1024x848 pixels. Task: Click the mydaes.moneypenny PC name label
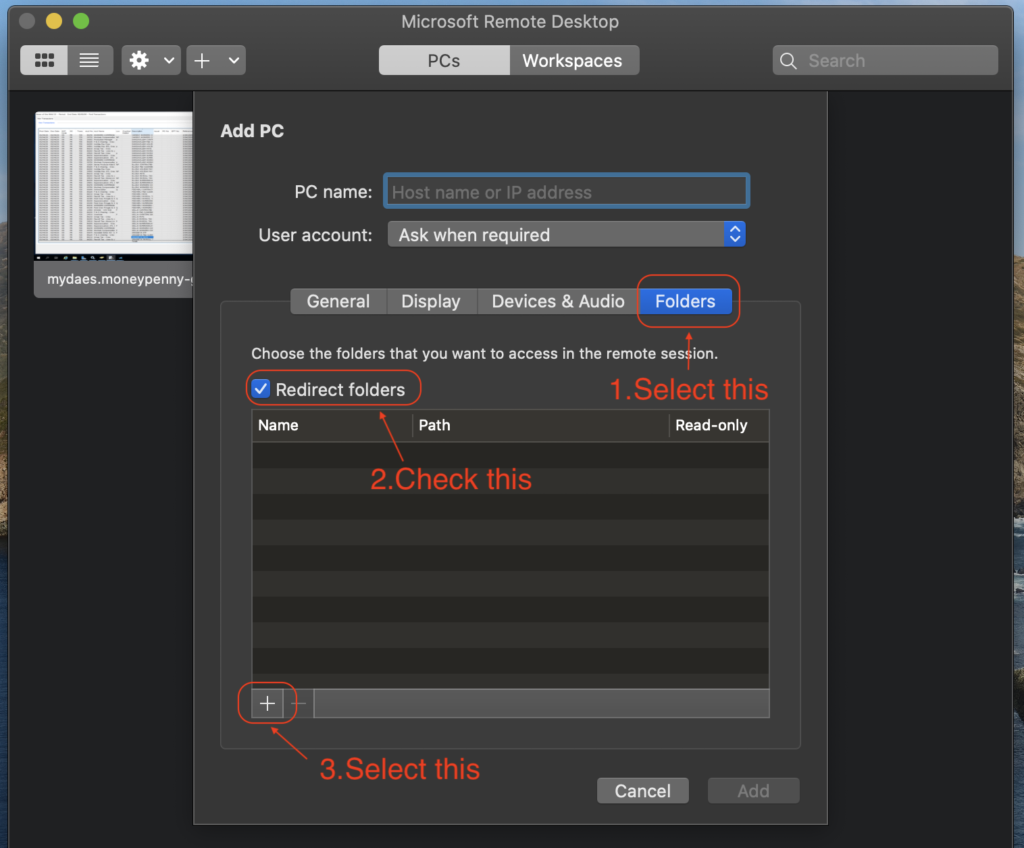[120, 279]
